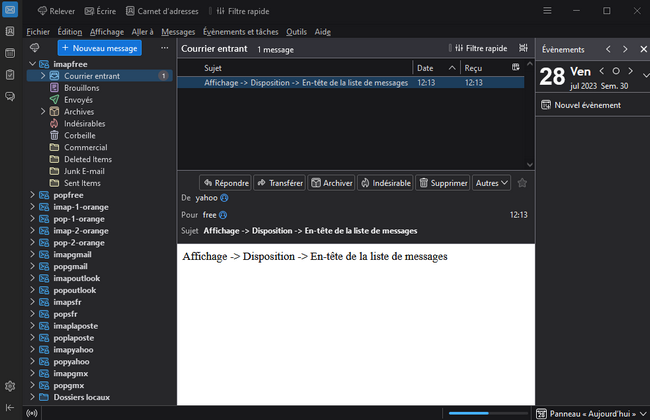The height and width of the screenshot is (420, 650).
Task: Open the Chat space in sidebar
Action: click(10, 97)
